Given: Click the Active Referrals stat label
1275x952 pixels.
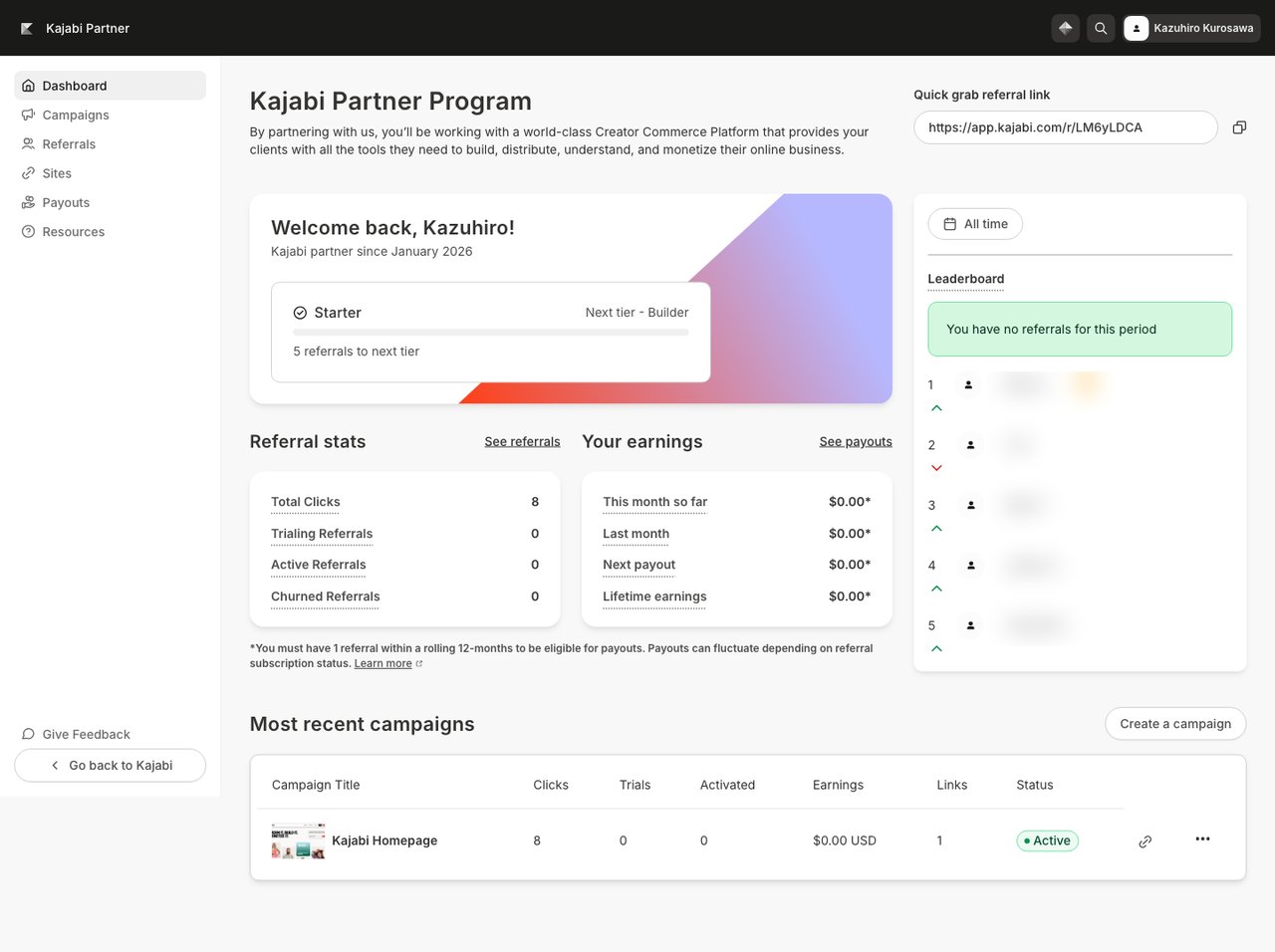Looking at the screenshot, I should (x=319, y=565).
